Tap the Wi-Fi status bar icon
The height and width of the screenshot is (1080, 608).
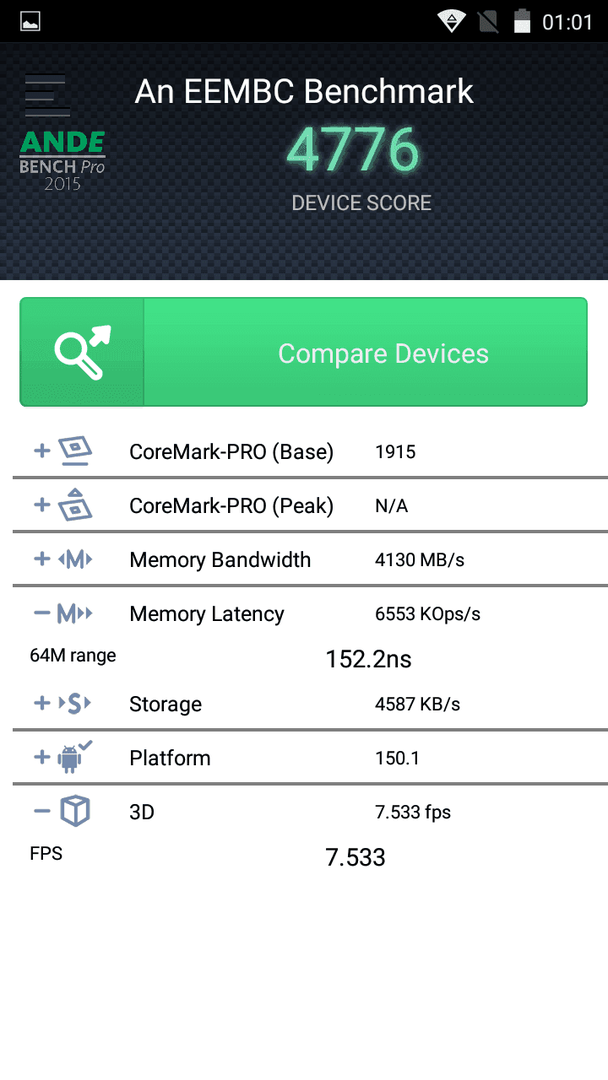click(451, 21)
